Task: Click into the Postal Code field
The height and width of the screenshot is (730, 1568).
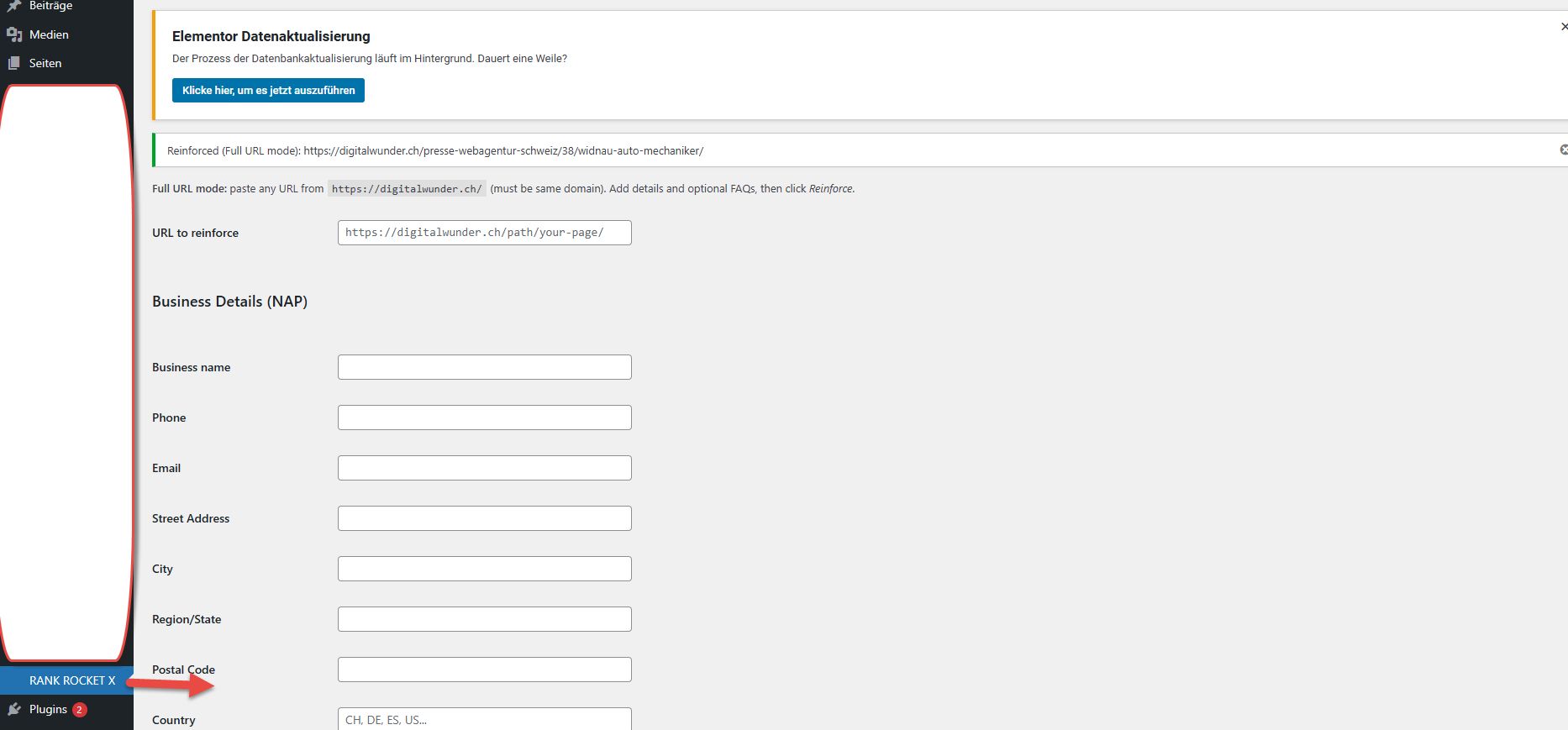Action: 484,670
